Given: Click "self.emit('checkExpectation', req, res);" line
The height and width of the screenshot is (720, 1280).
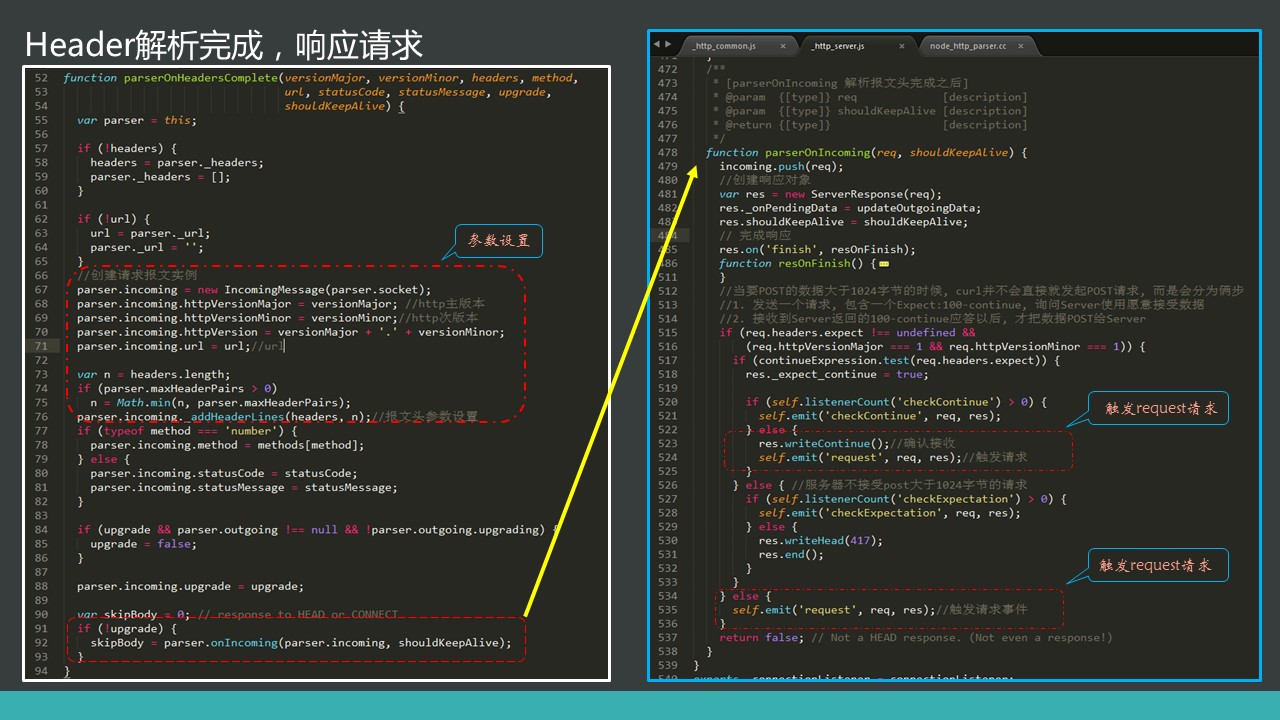Looking at the screenshot, I should (x=889, y=513).
